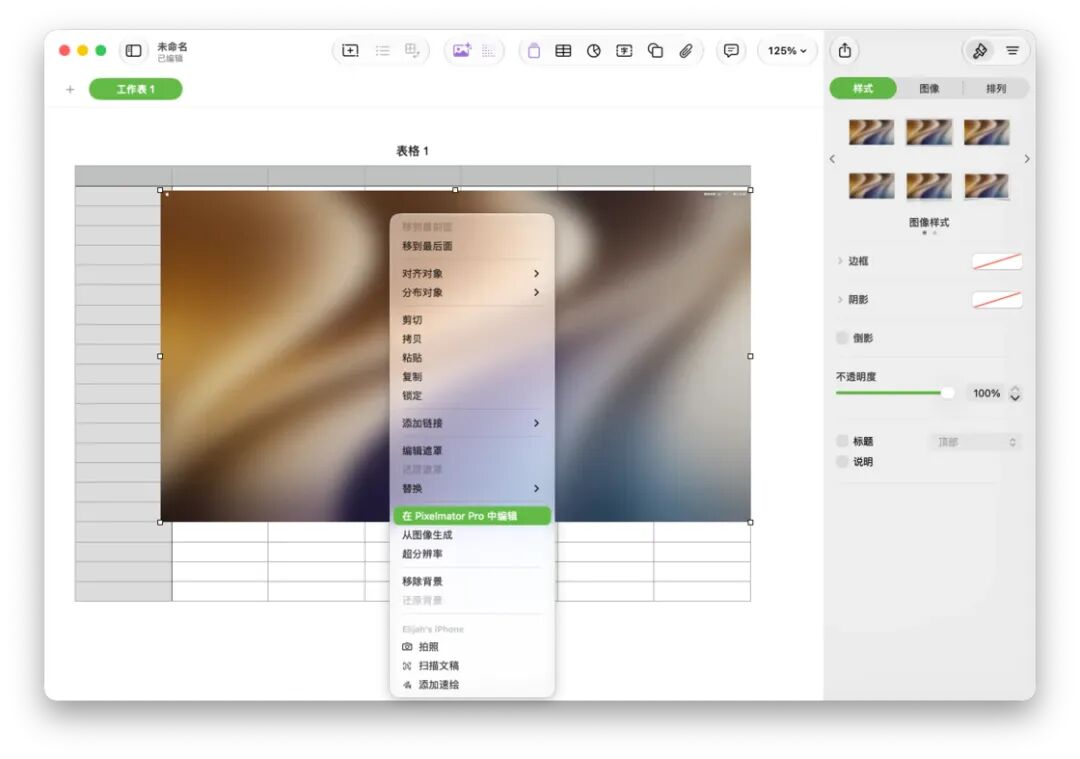Screen dimensions: 1080x759
Task: Click the purple clipboard toolbar icon
Action: 534,50
